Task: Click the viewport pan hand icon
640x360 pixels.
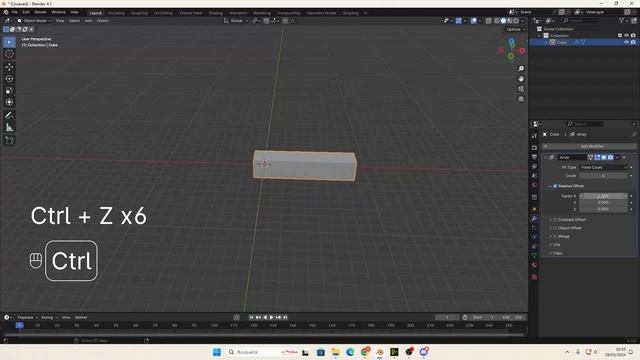Action: [x=521, y=79]
